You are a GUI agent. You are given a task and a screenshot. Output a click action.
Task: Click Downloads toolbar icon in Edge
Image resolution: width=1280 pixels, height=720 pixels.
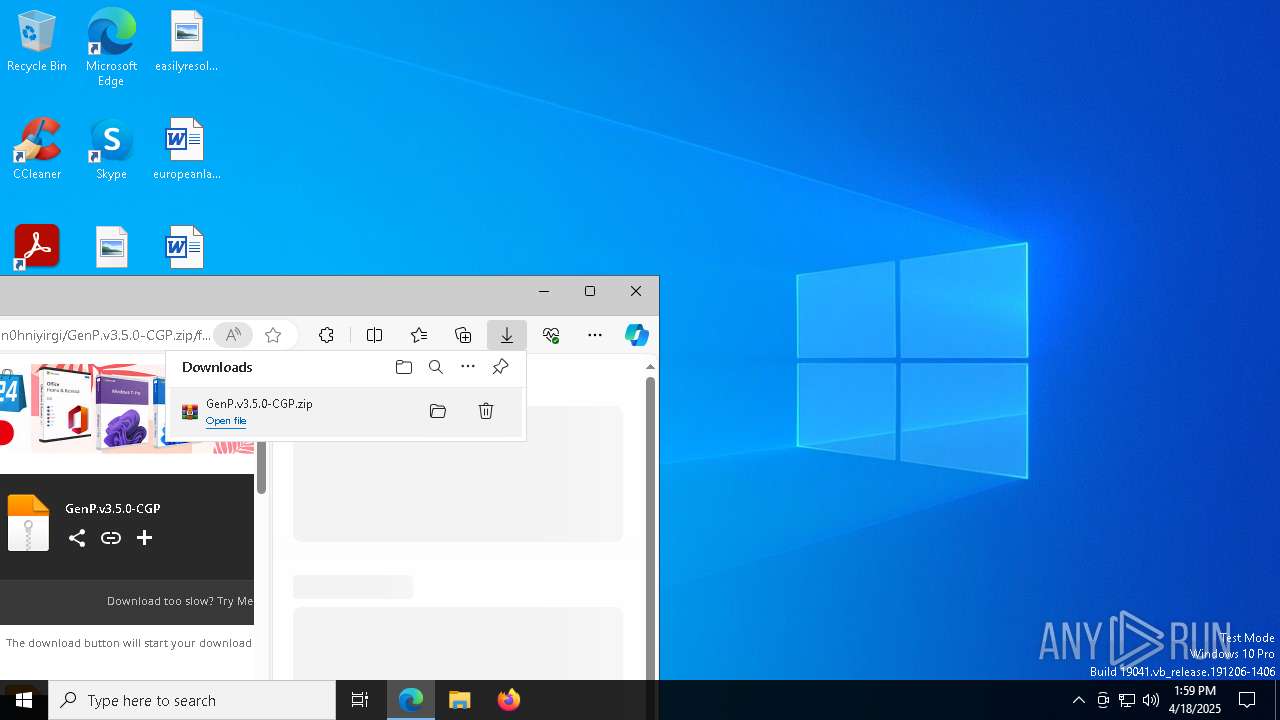click(507, 335)
